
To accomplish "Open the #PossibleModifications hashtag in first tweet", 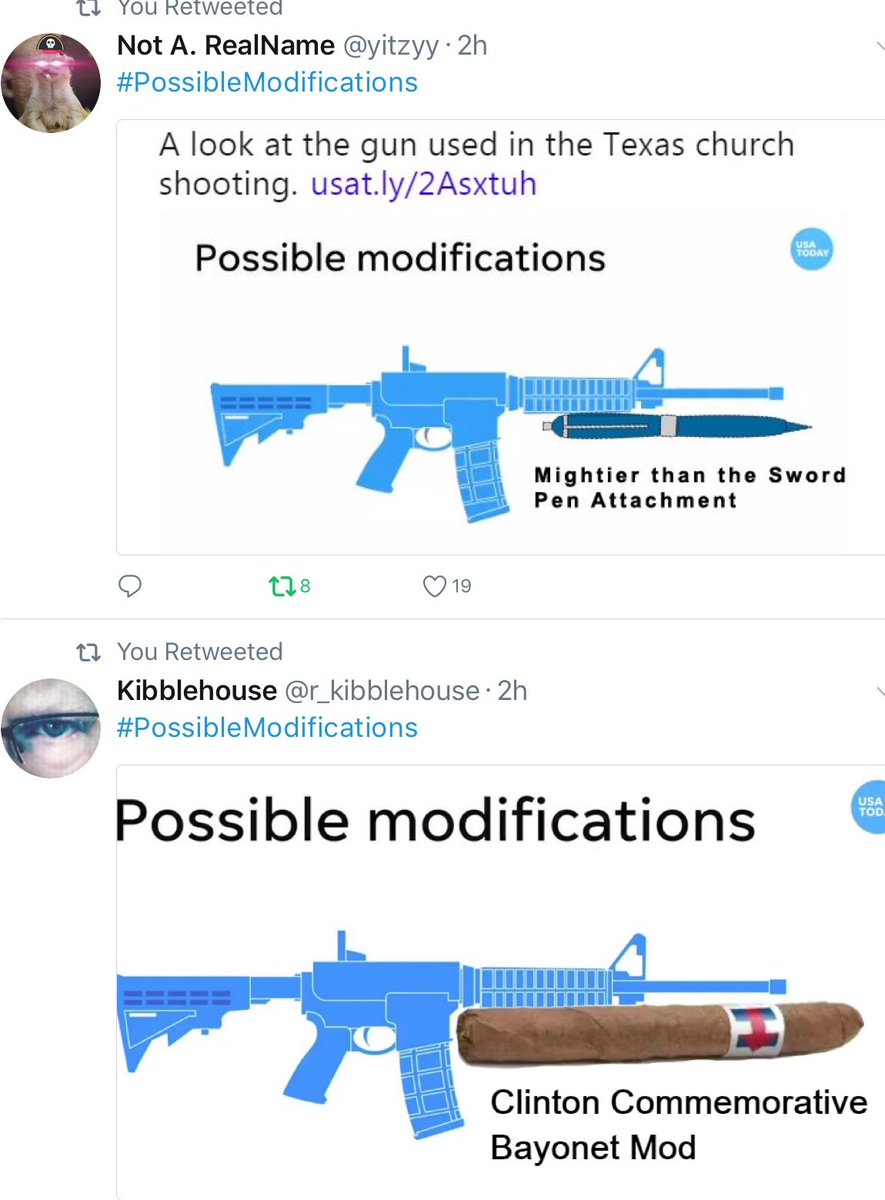I will point(267,81).
